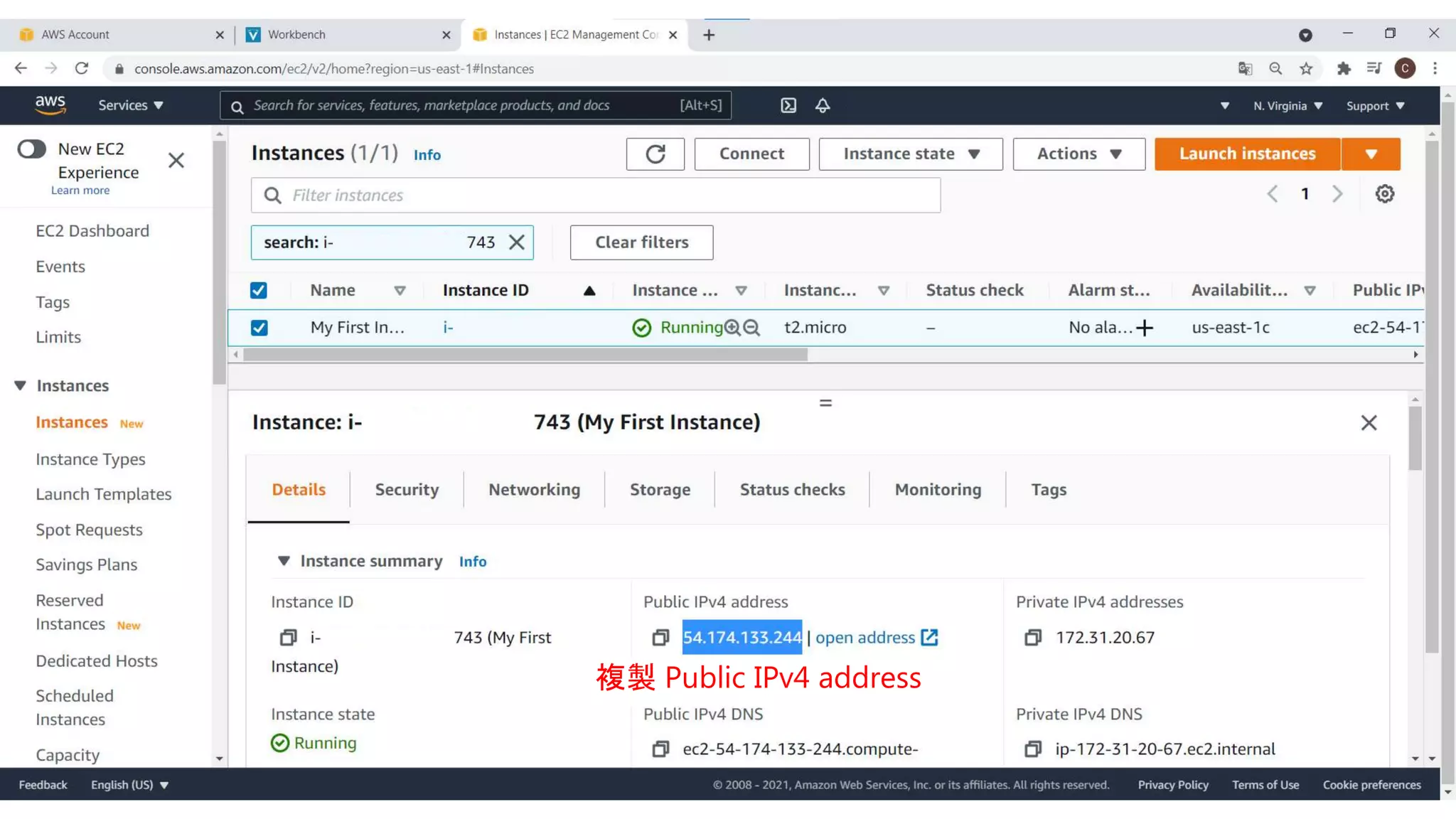Screen dimensions: 1456x819
Task: Go to previous page of instances
Action: coord(1273,193)
